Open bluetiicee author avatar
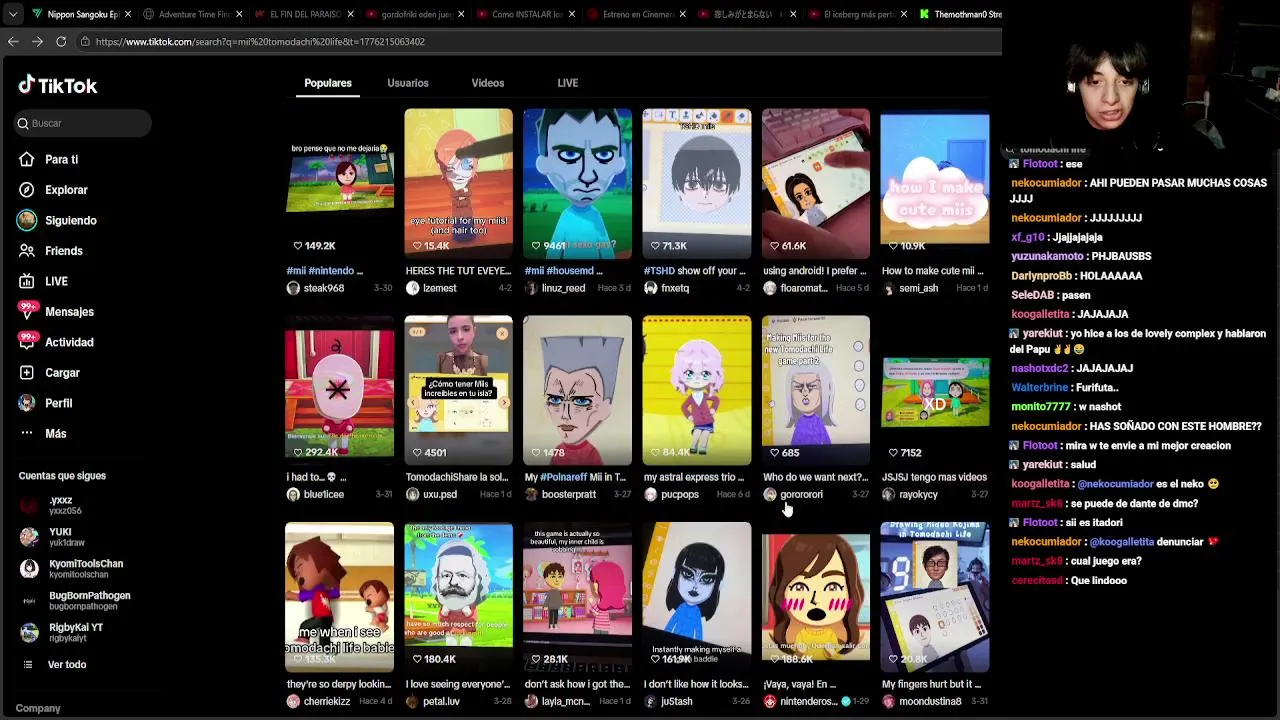This screenshot has width=1280, height=720. (293, 494)
